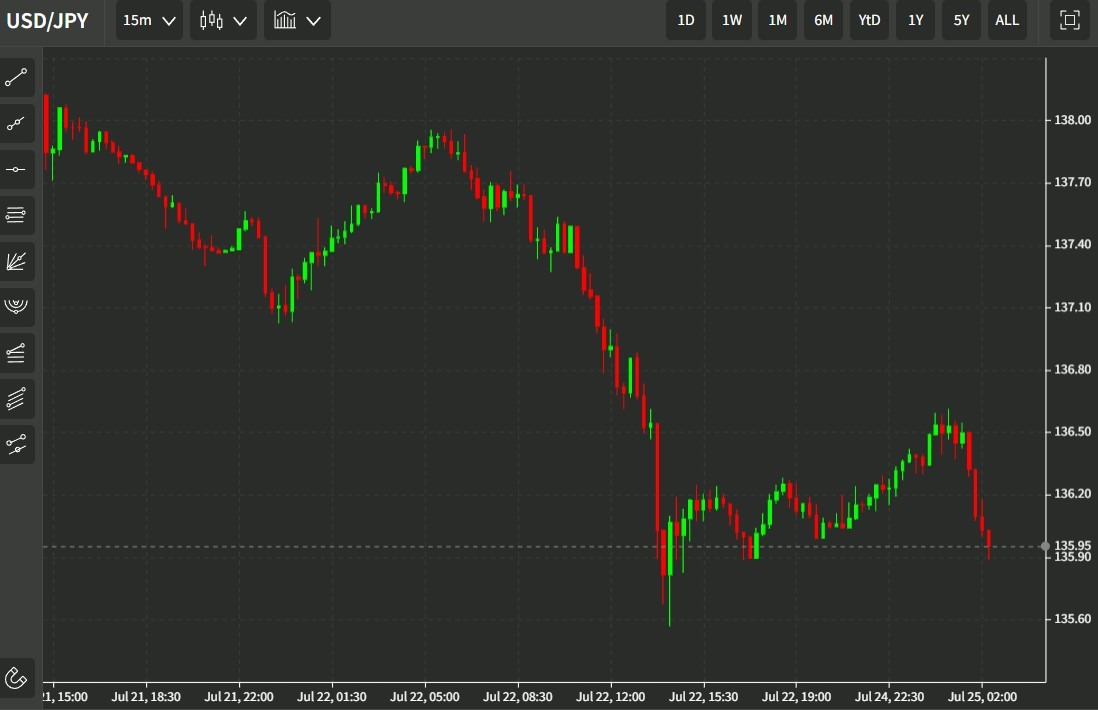This screenshot has width=1098, height=710.
Task: Set chart range to 1W
Action: [x=732, y=20]
